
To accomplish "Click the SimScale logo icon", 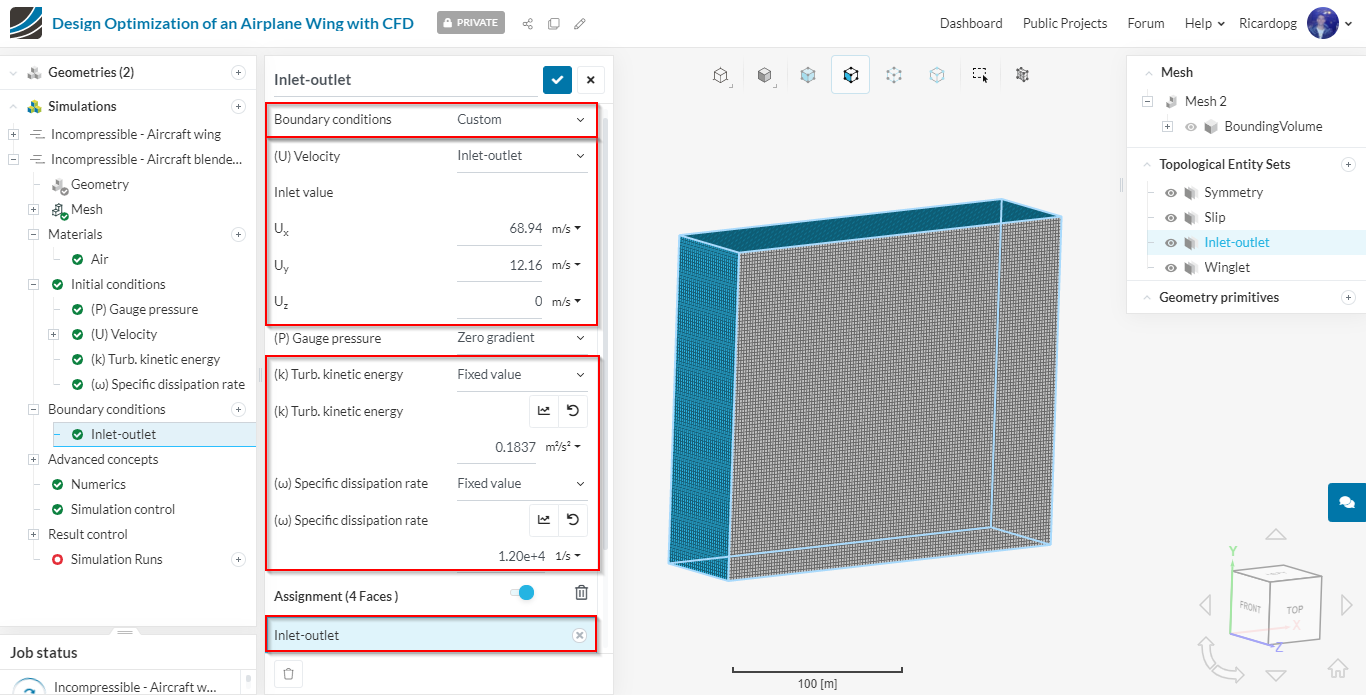I will pos(26,23).
